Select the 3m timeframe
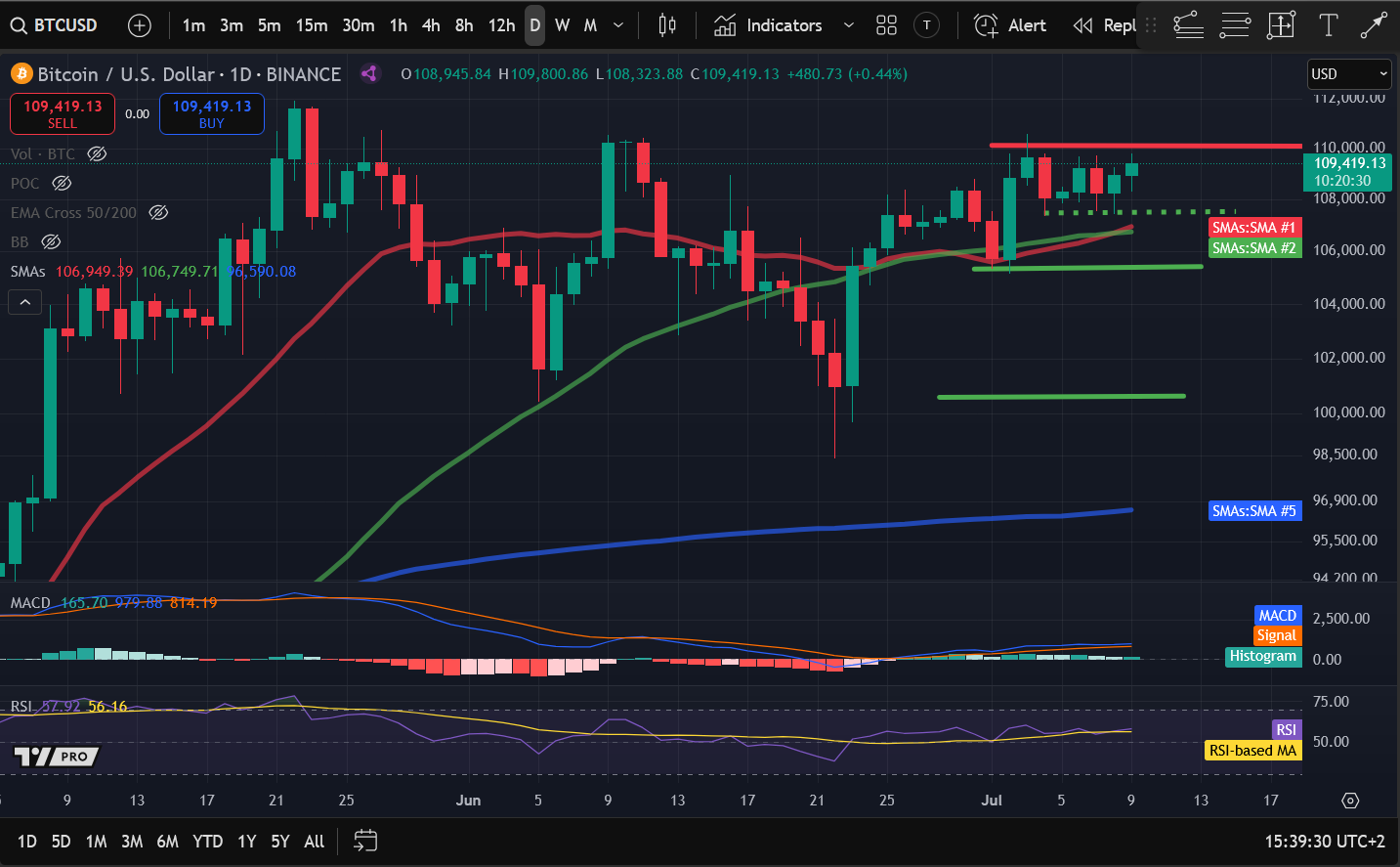 click(232, 25)
